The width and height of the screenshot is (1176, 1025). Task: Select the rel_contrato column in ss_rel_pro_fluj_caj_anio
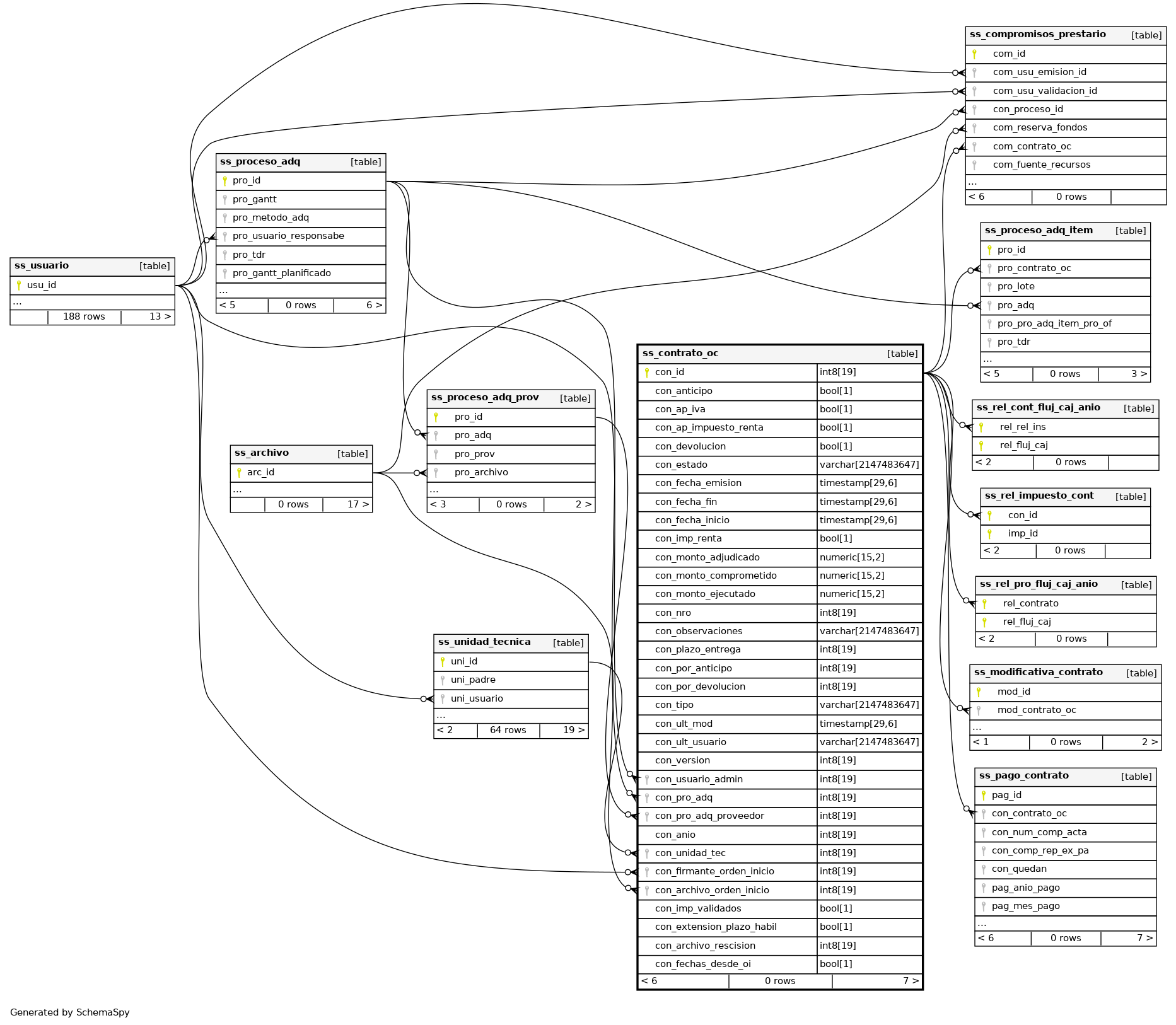pos(1030,604)
